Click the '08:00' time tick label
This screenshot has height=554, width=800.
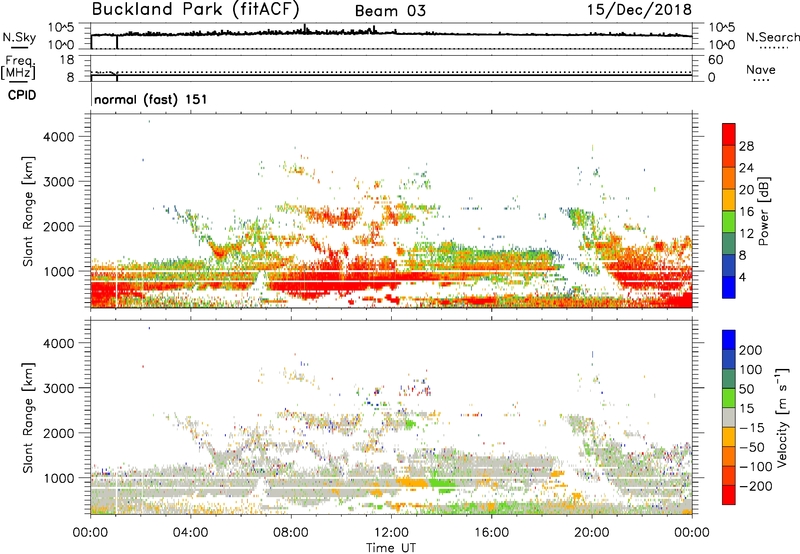(x=291, y=533)
